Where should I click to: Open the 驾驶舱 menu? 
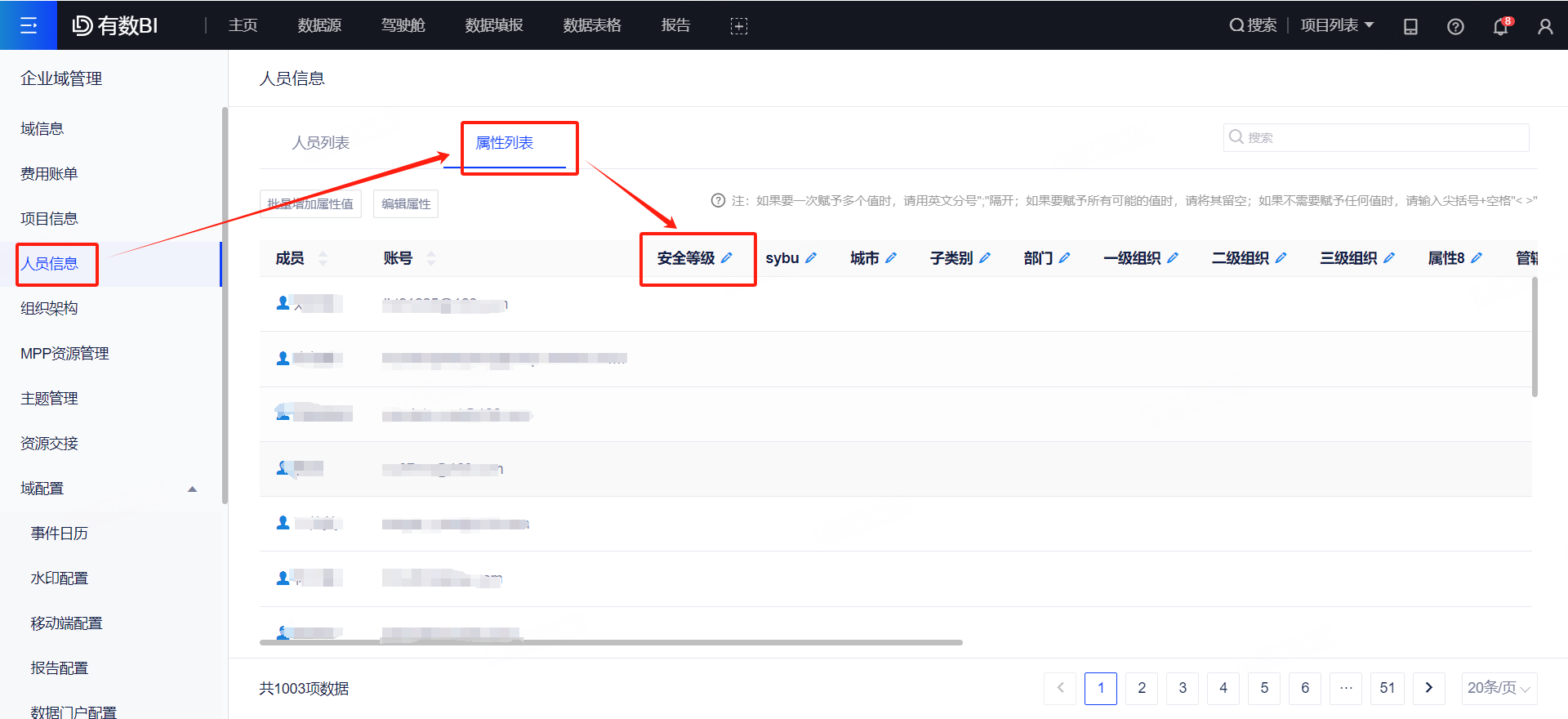[x=403, y=25]
